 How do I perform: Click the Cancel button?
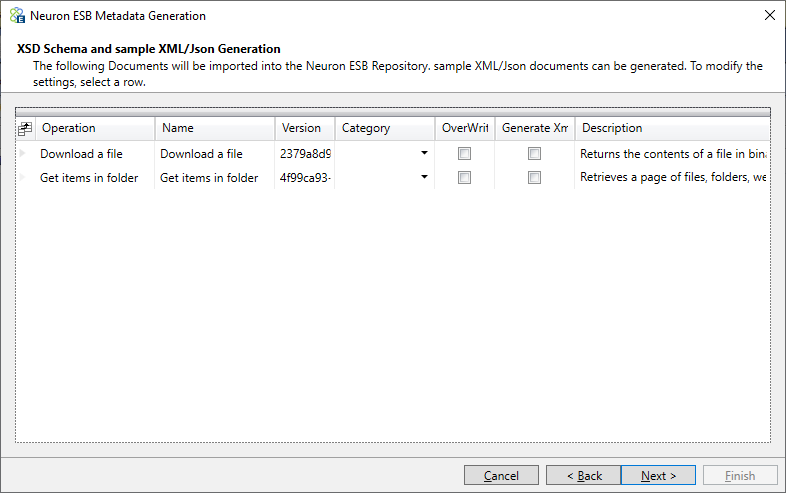501,475
